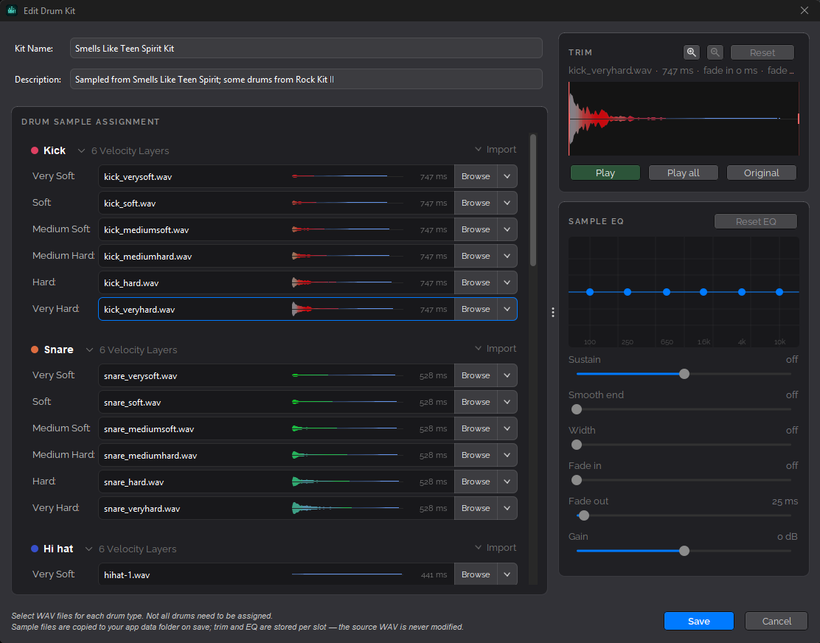The height and width of the screenshot is (643, 820).
Task: Adjust the Sustain slider handle
Action: coord(684,374)
